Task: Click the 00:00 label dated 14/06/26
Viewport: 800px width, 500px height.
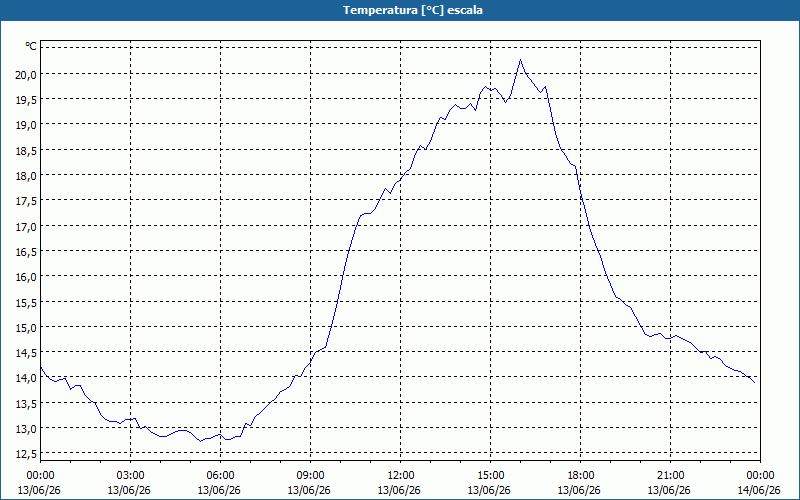Action: click(760, 476)
